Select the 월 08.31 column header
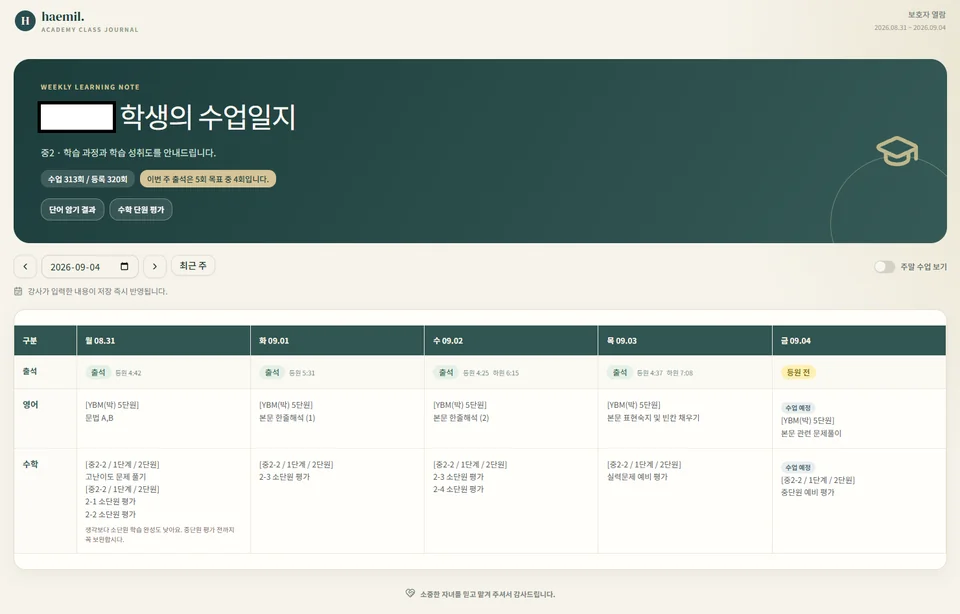Screen dimensions: 960x614 (x=163, y=340)
